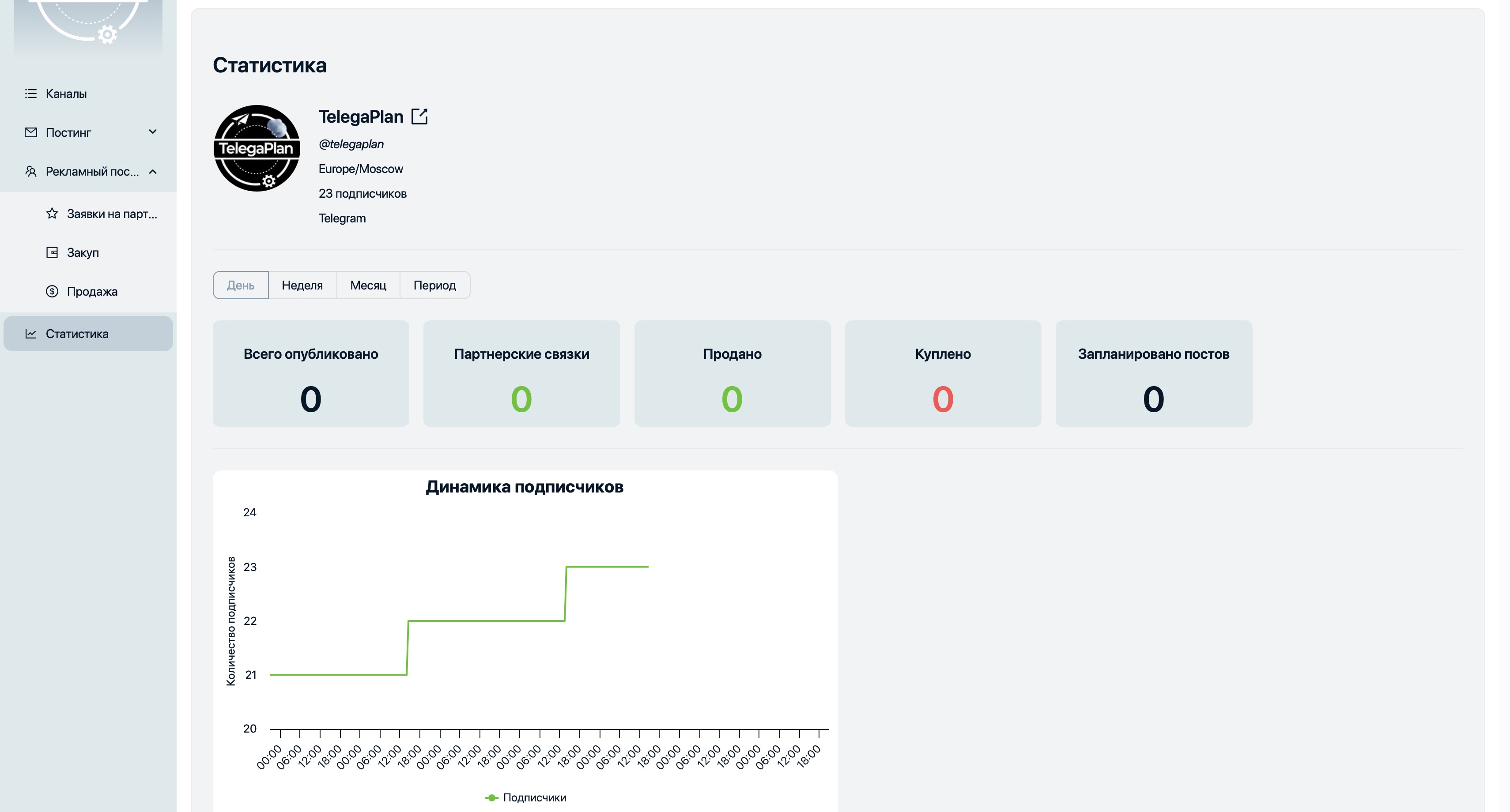Collapse the Рекламный пос... section chevron
This screenshot has width=1510, height=812.
(x=153, y=172)
